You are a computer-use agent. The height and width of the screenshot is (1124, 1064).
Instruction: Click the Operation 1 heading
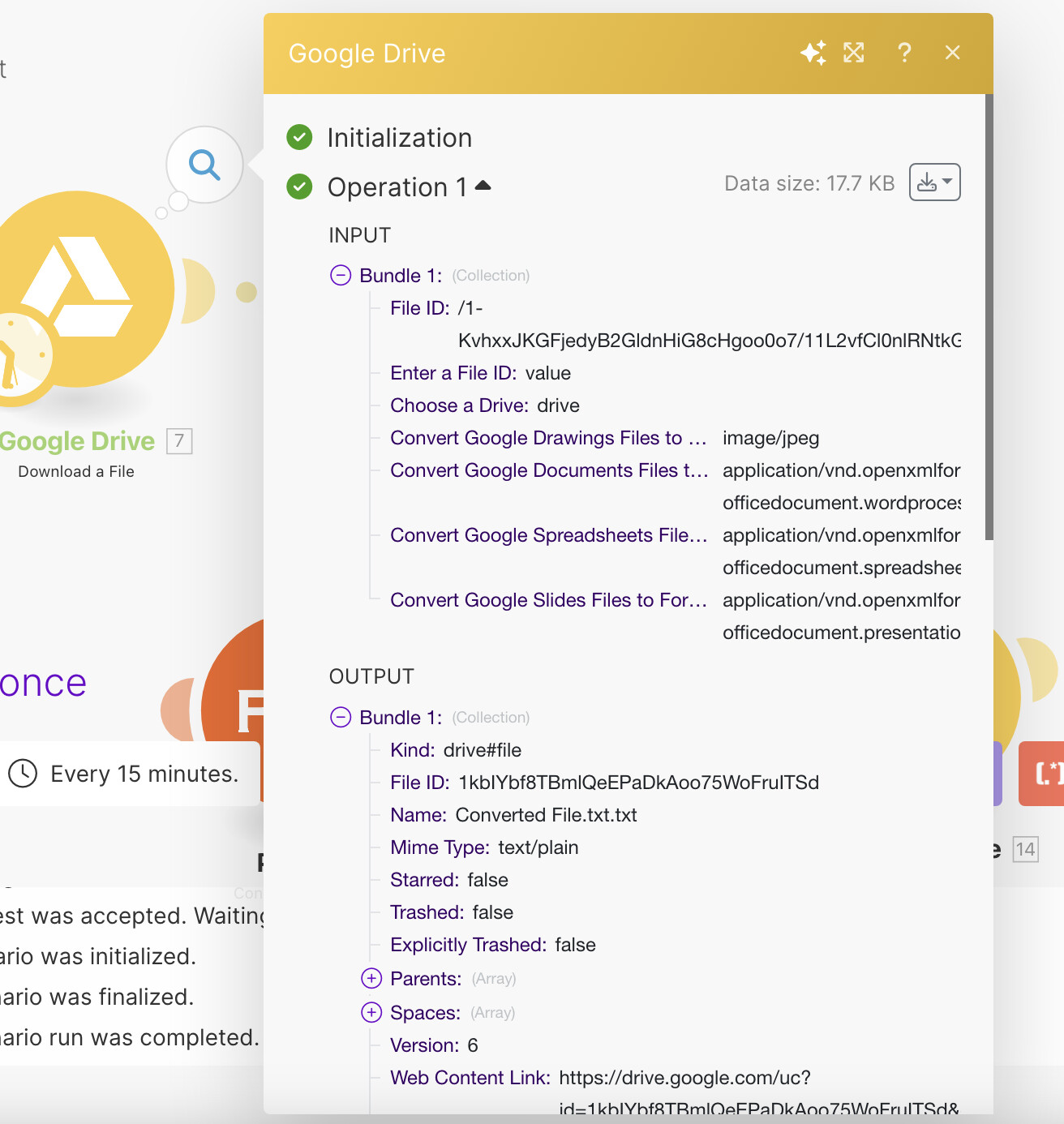pyautogui.click(x=397, y=187)
